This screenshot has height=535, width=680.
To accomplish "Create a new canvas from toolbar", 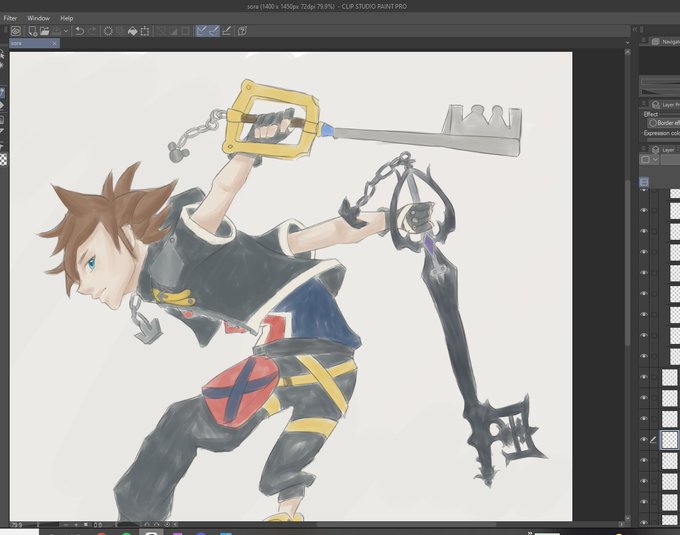I will click(x=33, y=31).
